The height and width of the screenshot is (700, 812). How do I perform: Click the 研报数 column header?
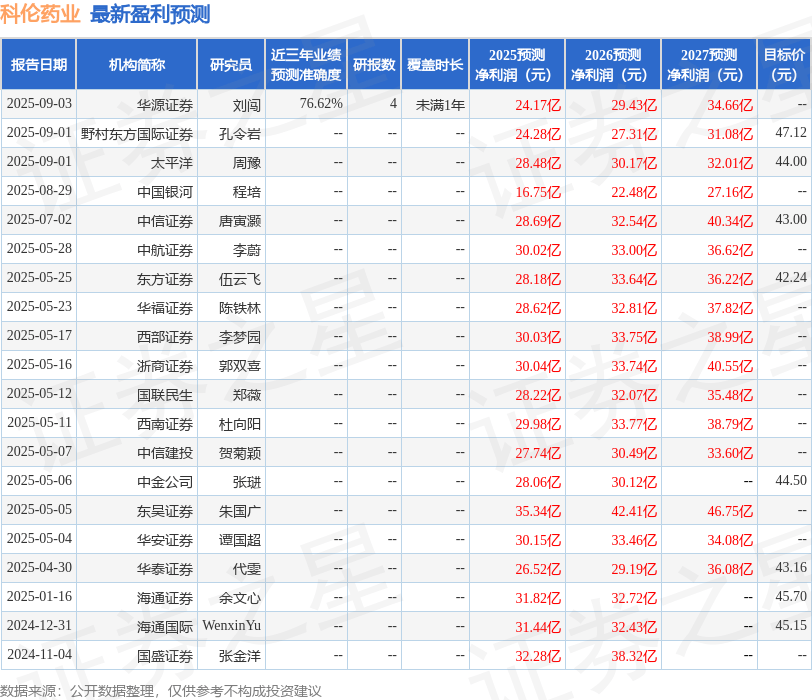click(x=373, y=64)
